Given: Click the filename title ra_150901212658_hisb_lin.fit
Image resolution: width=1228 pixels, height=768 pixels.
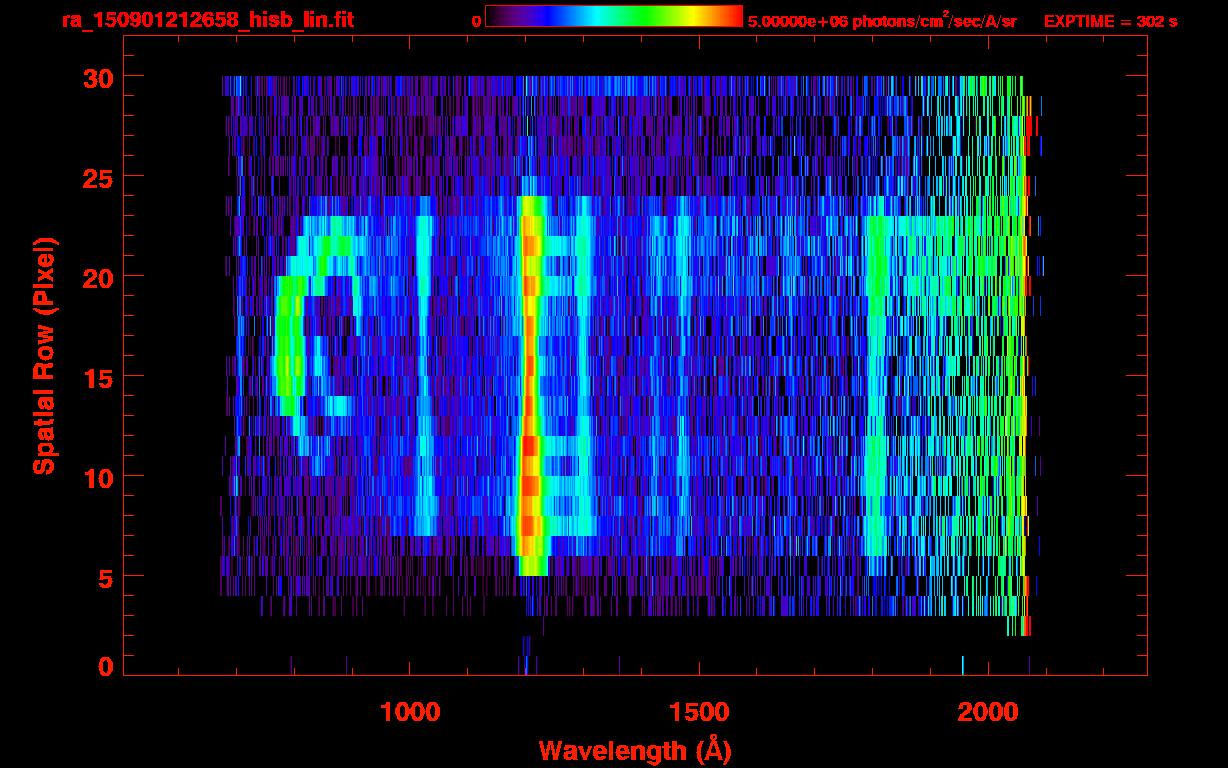Looking at the screenshot, I should click(x=207, y=20).
